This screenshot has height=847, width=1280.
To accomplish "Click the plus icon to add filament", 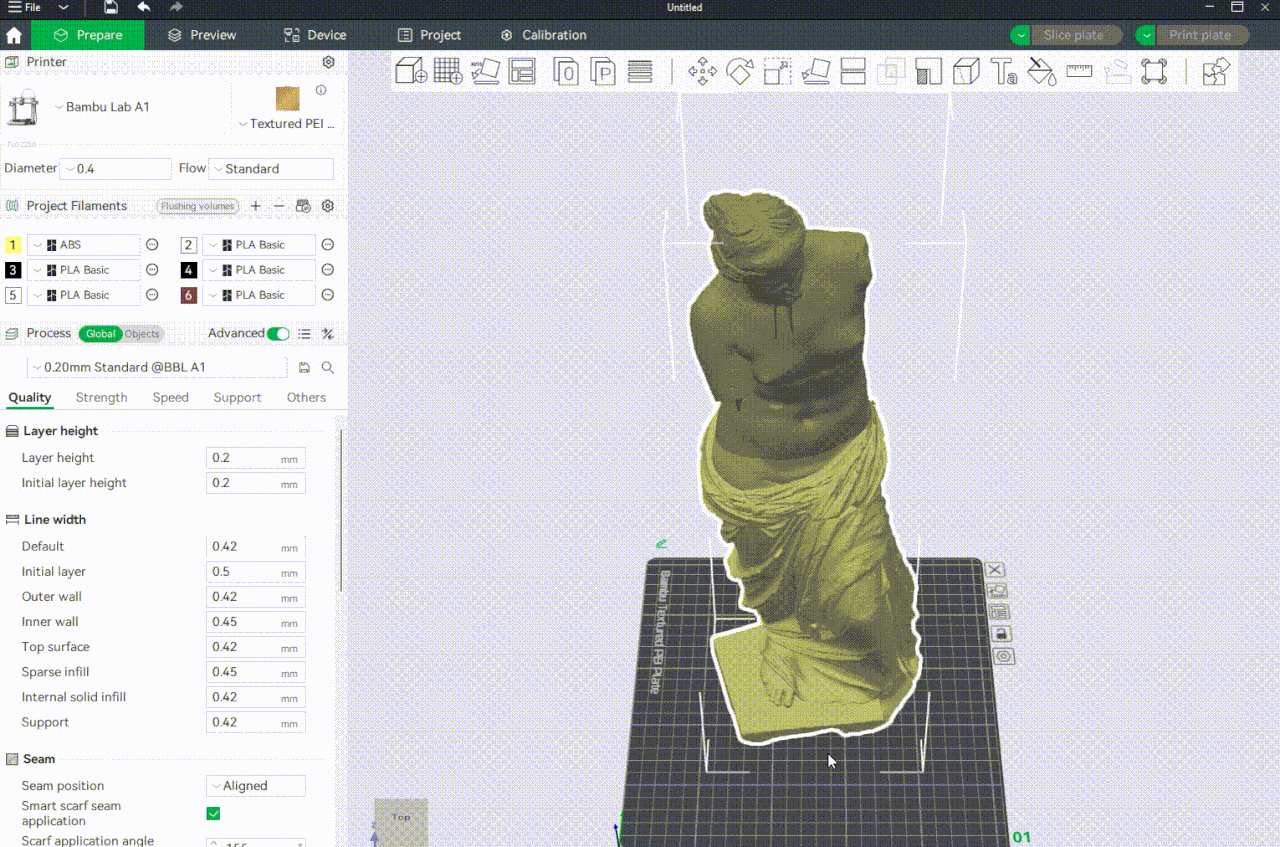I will [x=256, y=206].
